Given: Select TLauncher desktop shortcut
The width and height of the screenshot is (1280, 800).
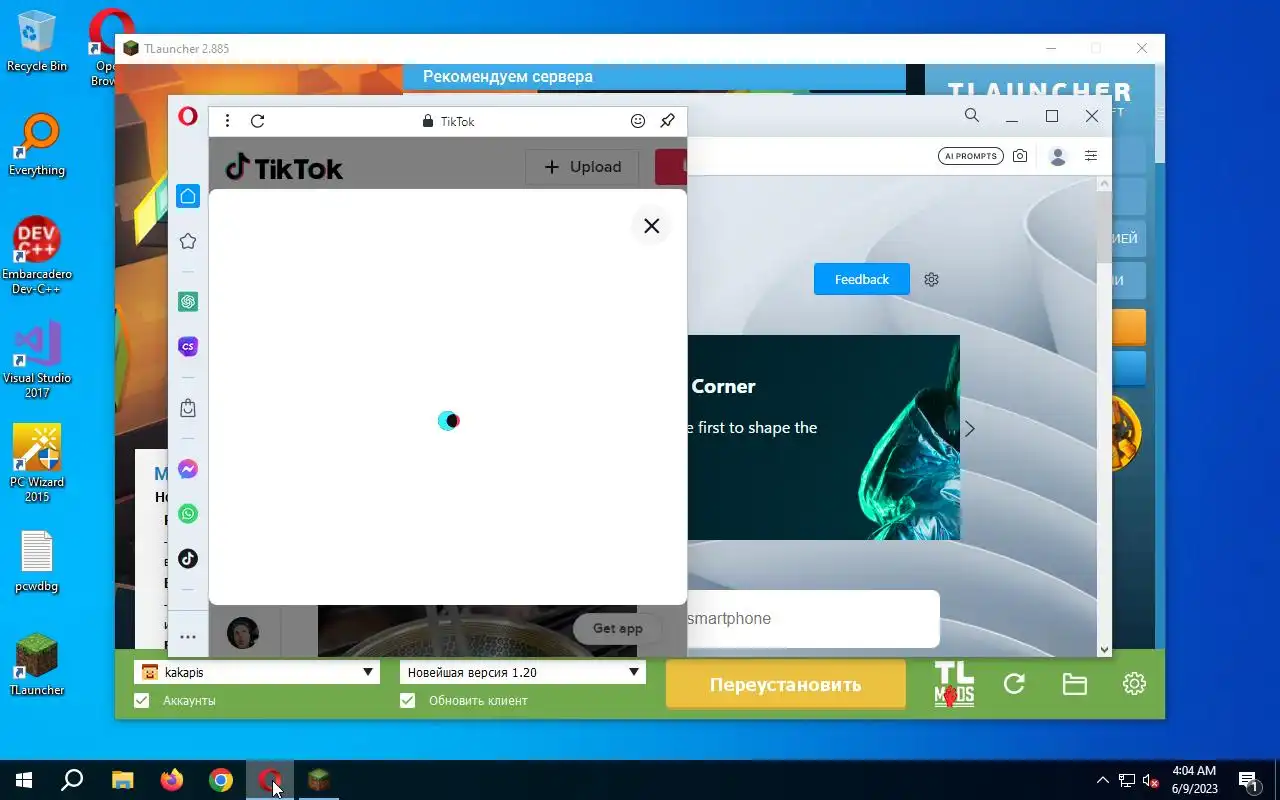Looking at the screenshot, I should (37, 665).
